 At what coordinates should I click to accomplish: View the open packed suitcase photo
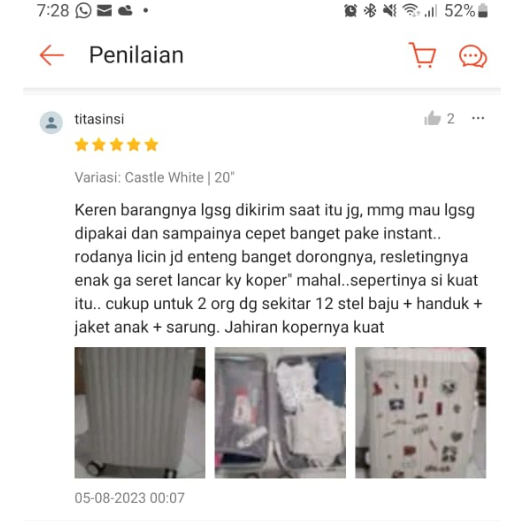tap(280, 412)
